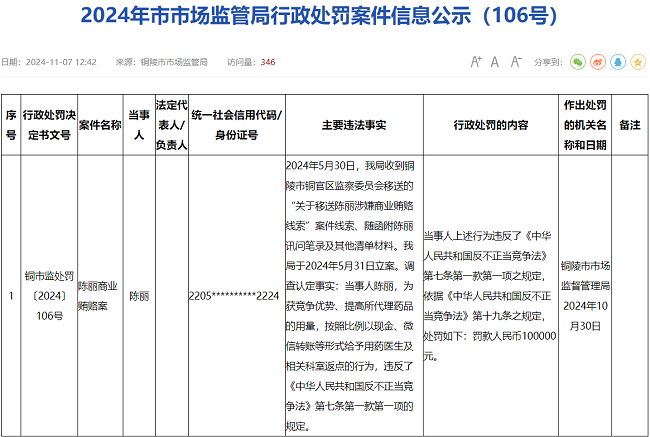Reset text to default size with the plain A icon
This screenshot has height=437, width=650.
495,62
